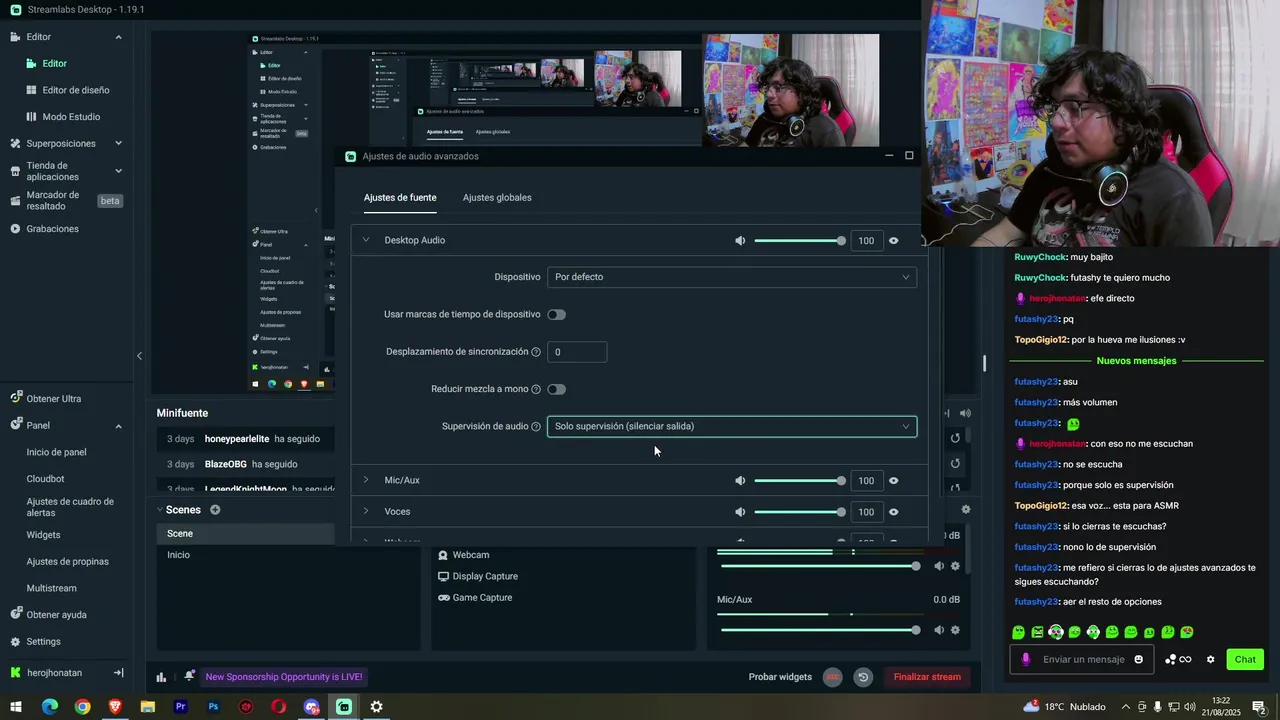Open Grabaciones in sidebar

coord(52,229)
